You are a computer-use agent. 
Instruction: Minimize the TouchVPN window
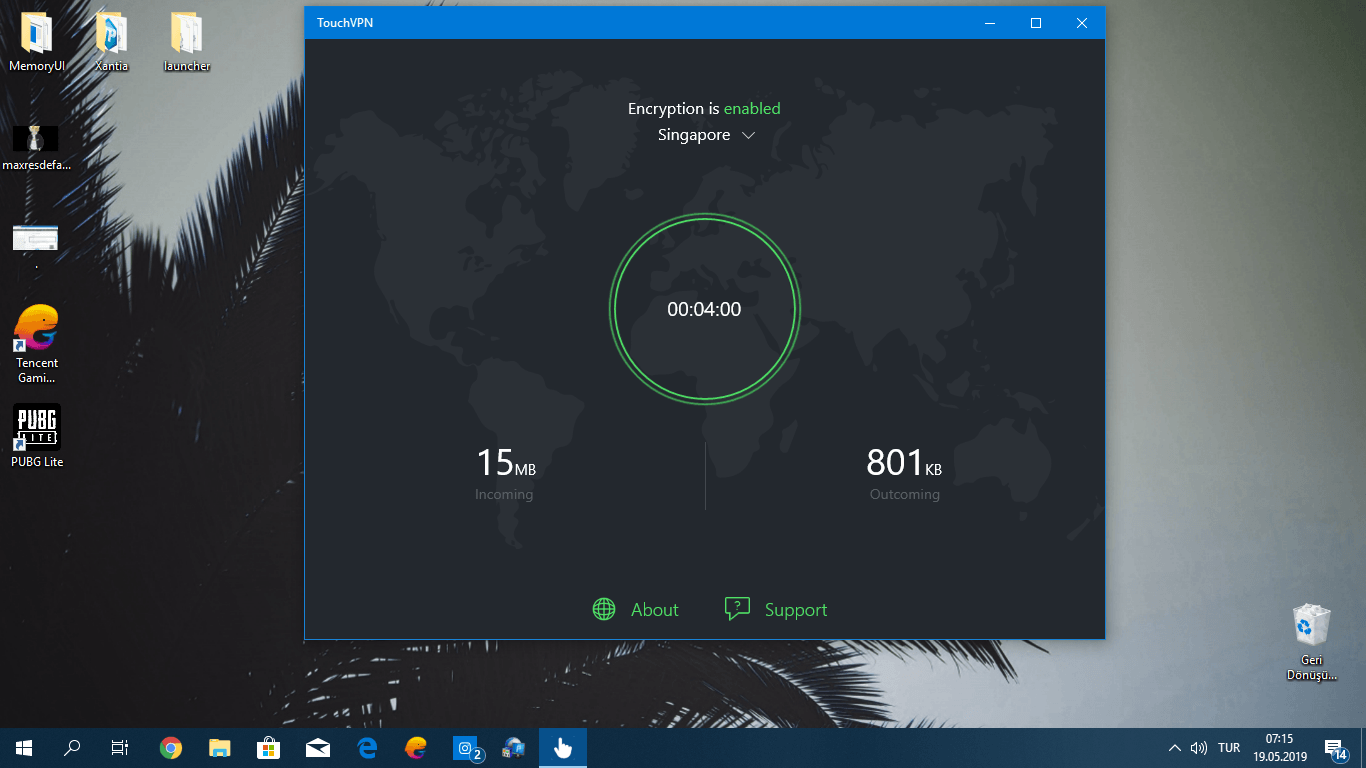click(990, 23)
